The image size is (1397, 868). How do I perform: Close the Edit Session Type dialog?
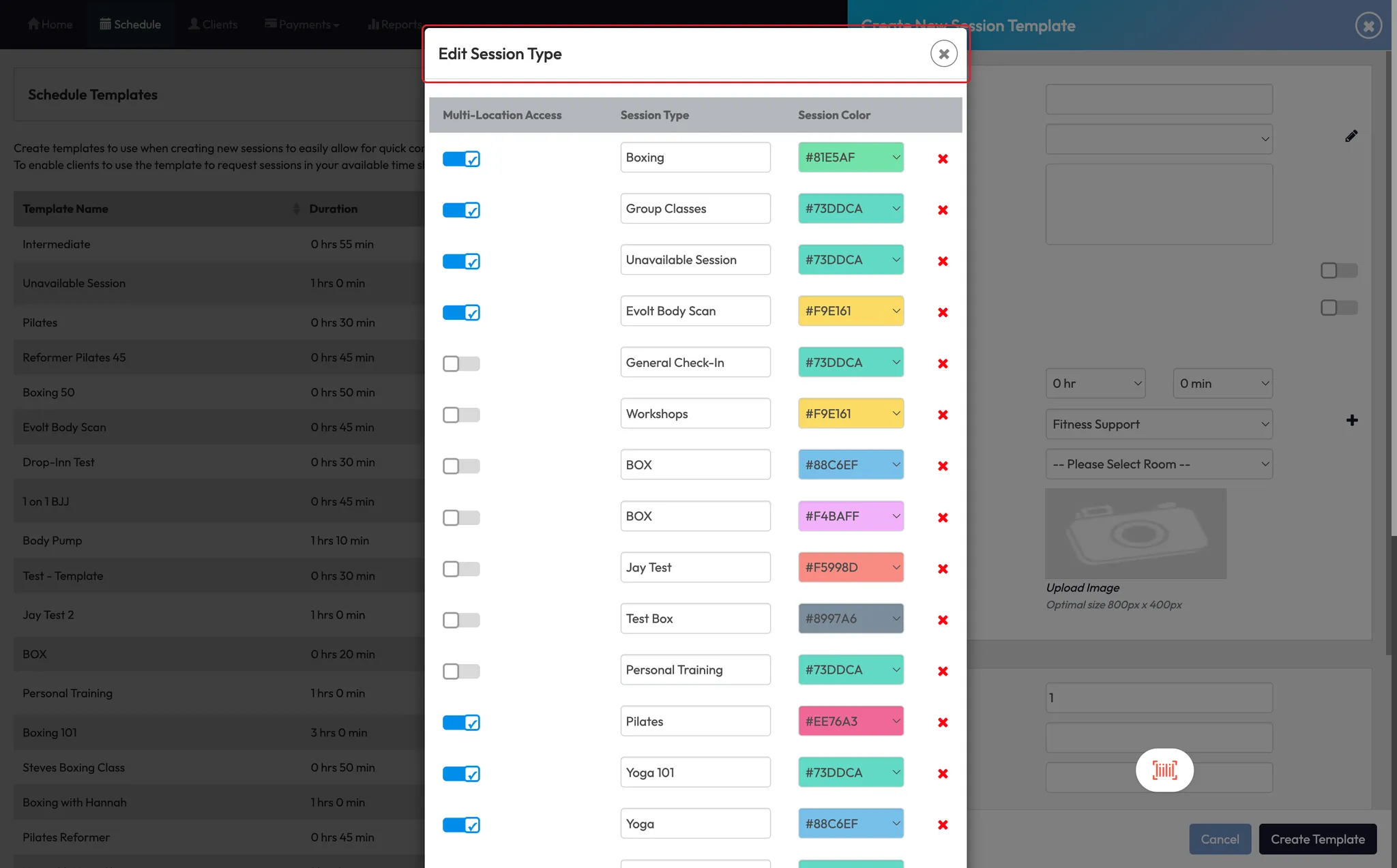(943, 54)
